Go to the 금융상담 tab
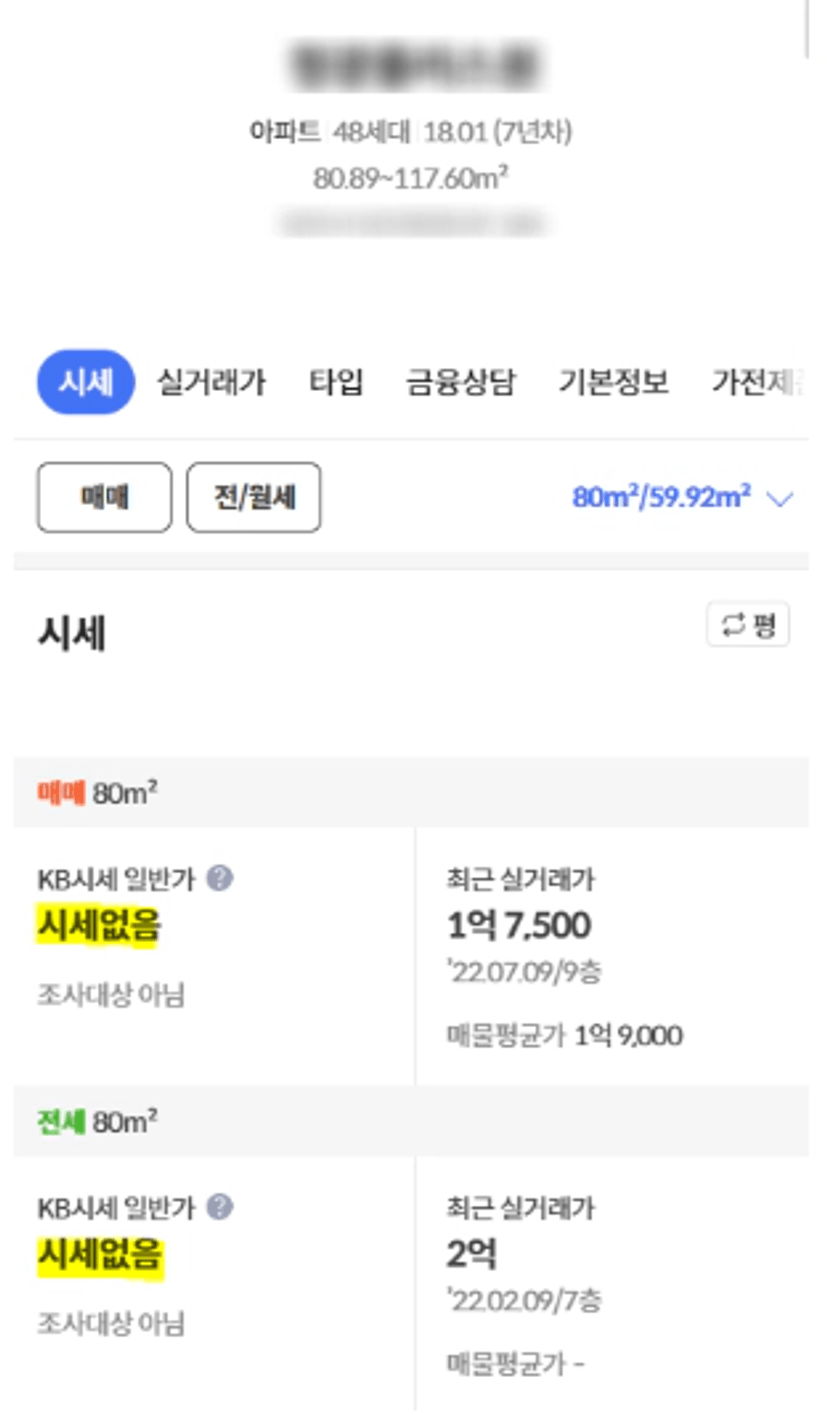 point(460,382)
